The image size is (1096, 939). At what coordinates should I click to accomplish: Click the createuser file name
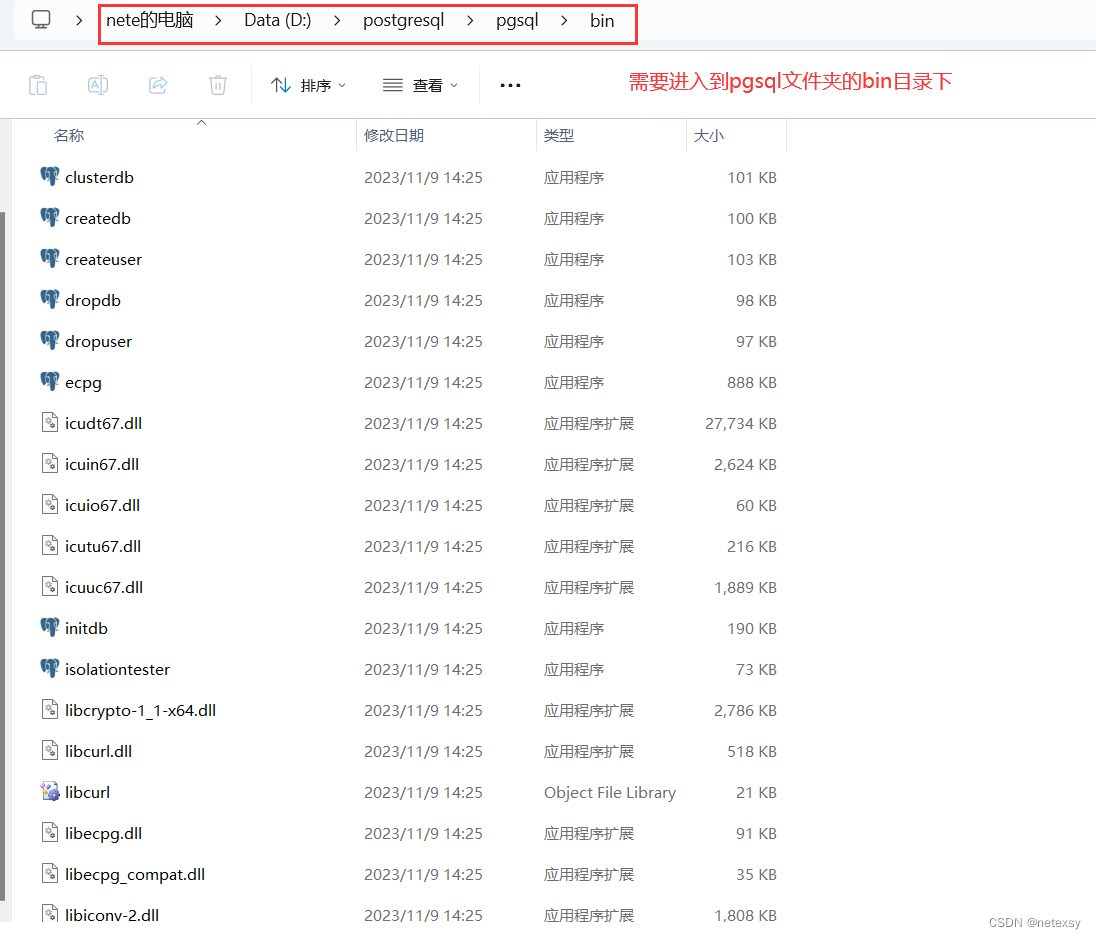103,259
